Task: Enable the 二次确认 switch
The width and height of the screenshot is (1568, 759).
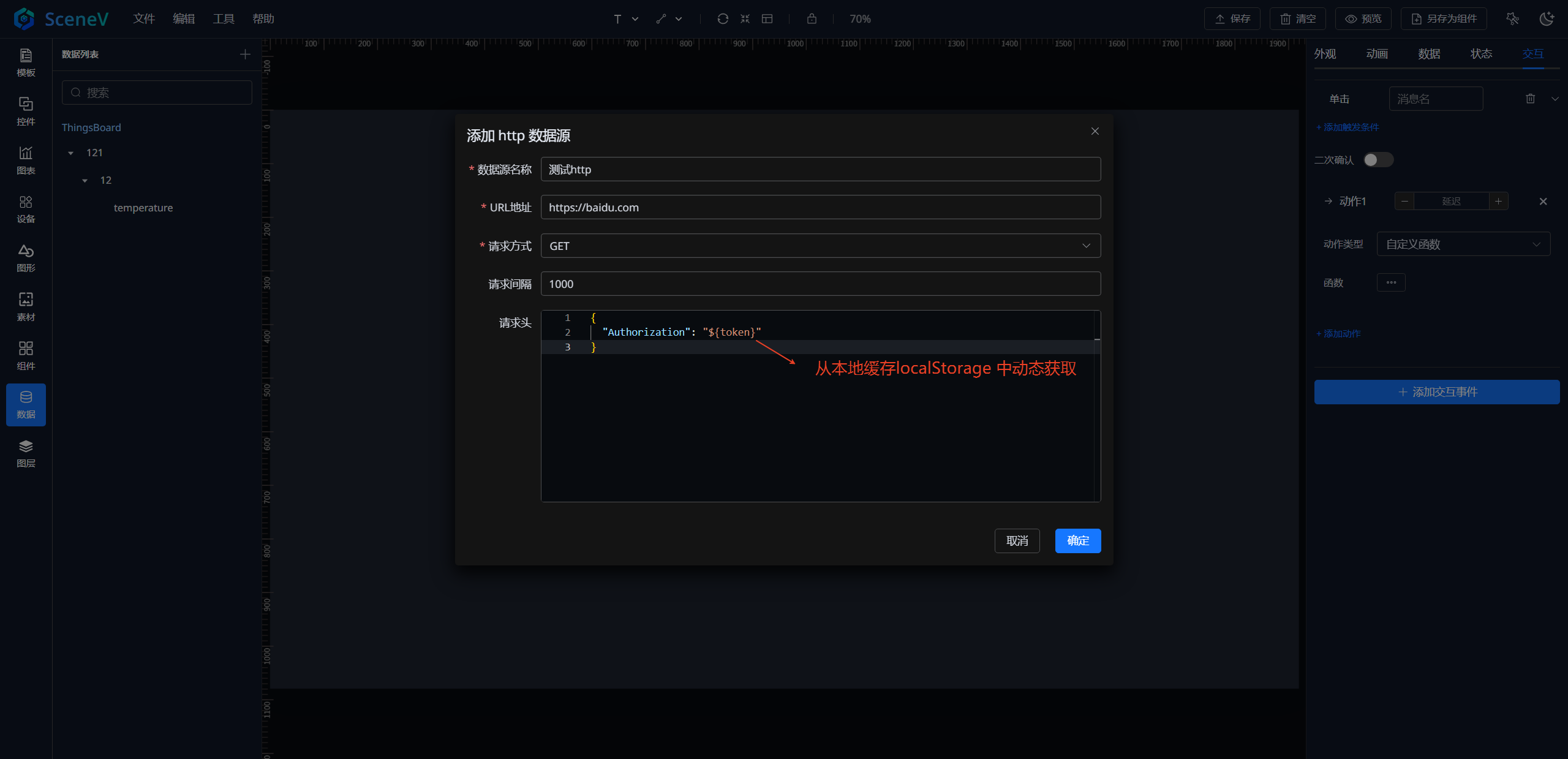Action: [x=1378, y=160]
